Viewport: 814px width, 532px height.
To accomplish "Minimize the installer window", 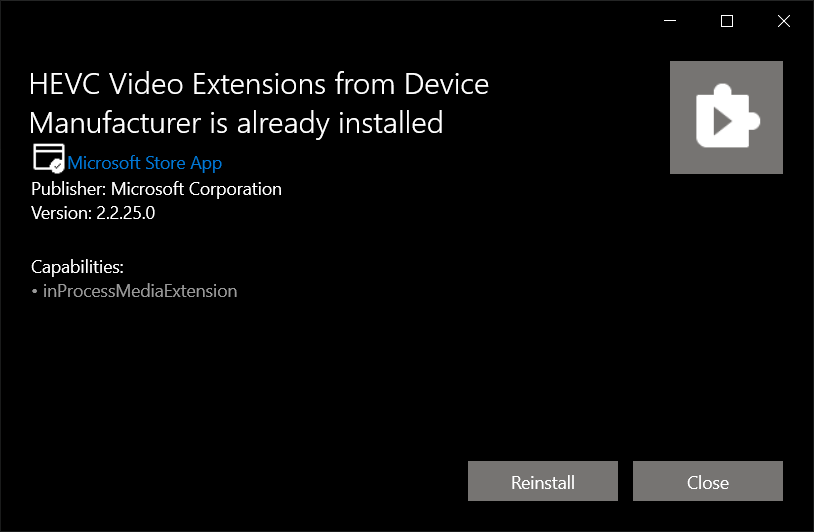I will coord(670,21).
